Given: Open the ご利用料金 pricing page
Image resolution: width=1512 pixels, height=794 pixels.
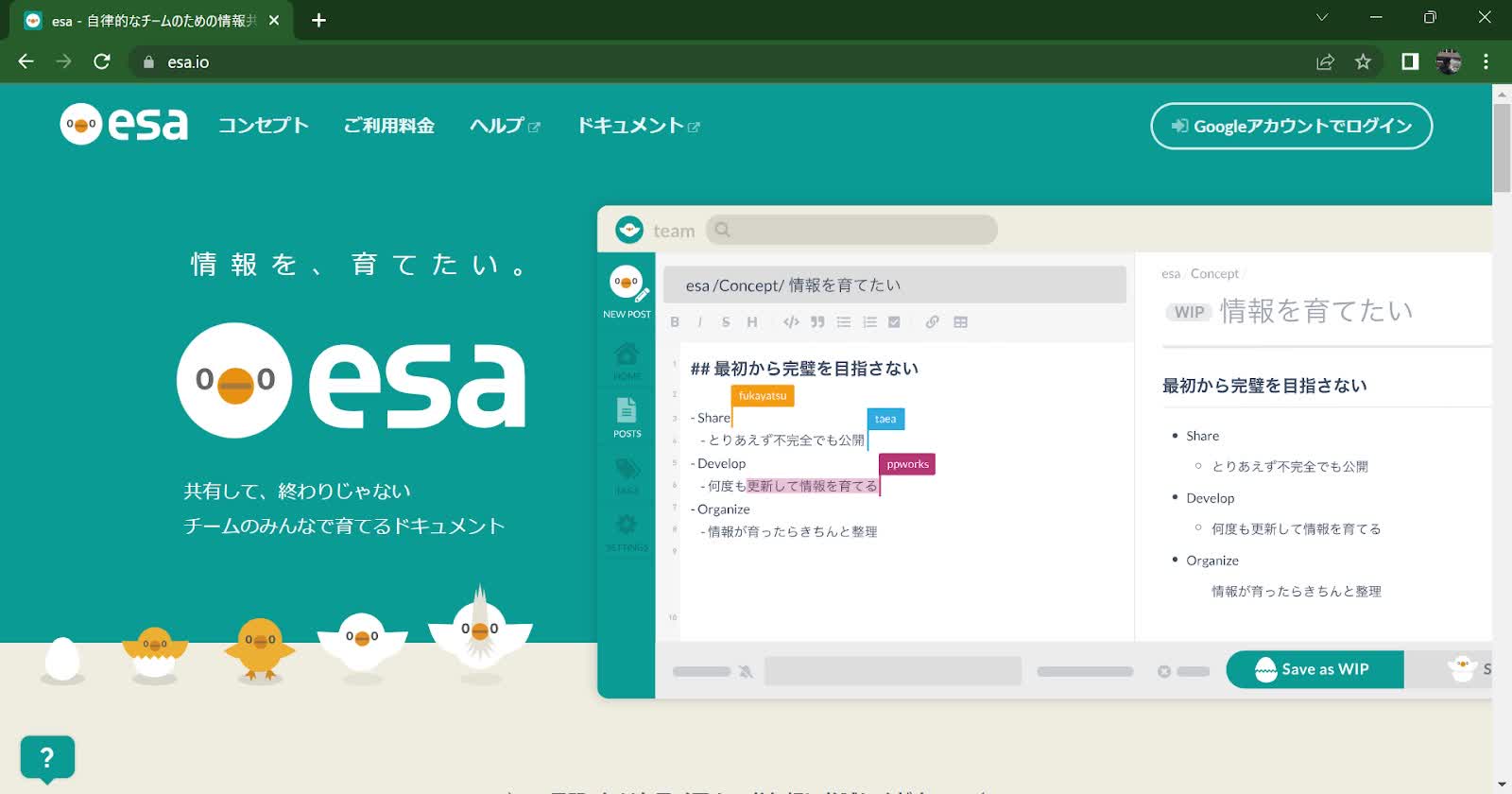Looking at the screenshot, I should point(389,126).
